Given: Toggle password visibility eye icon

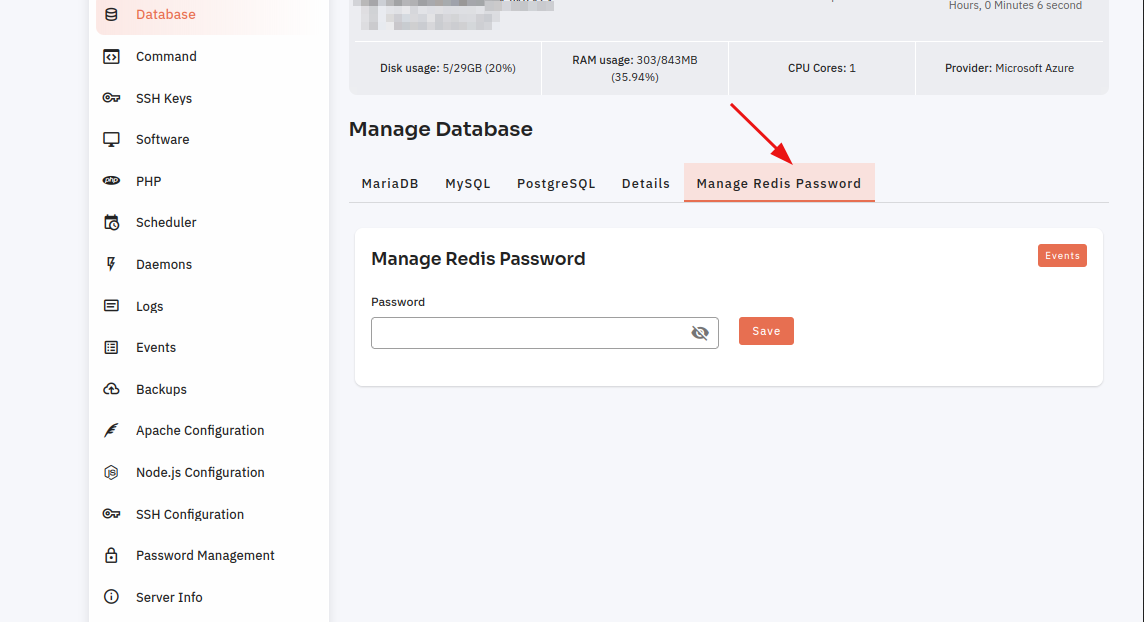Looking at the screenshot, I should tap(700, 333).
